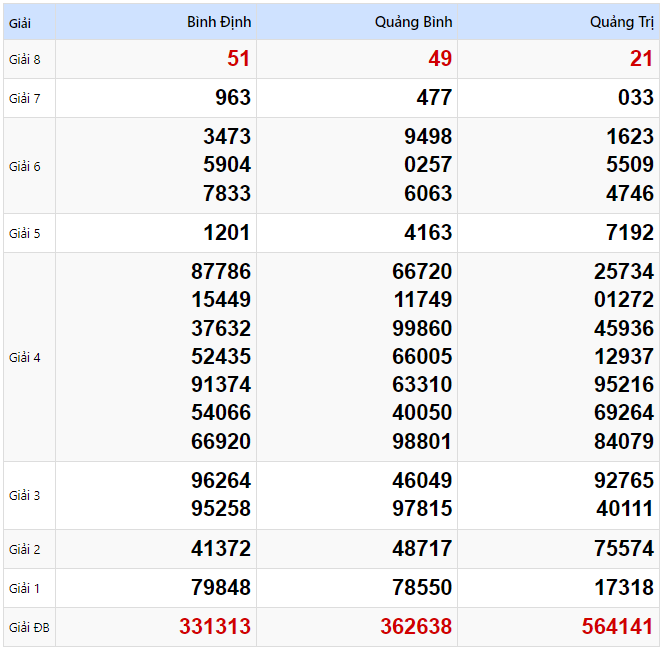Click the red number 21 under Quảng Trị
The width and height of the screenshot is (662, 650).
(x=641, y=59)
